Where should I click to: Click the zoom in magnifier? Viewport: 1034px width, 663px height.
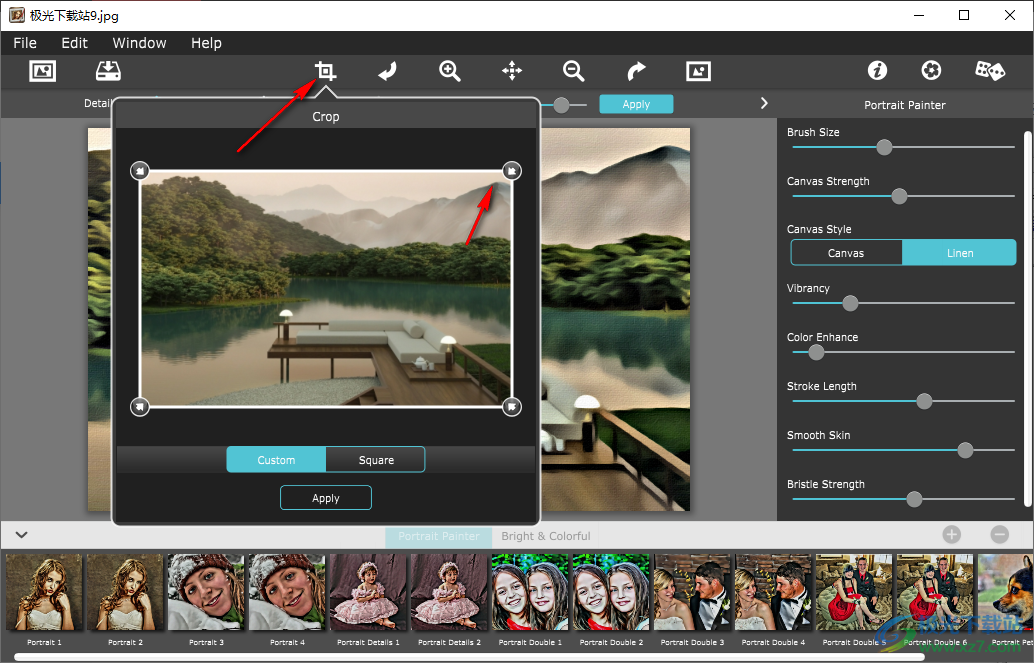450,71
